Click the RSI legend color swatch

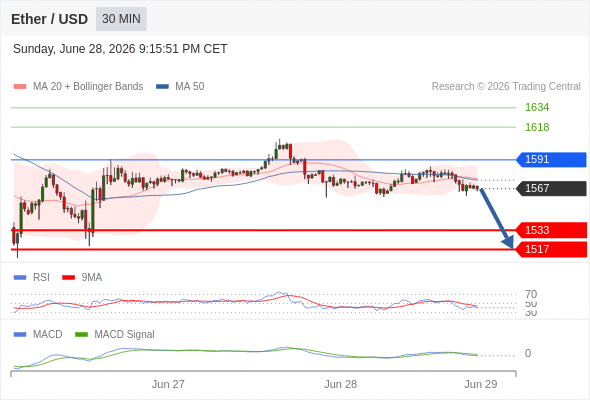[20, 278]
